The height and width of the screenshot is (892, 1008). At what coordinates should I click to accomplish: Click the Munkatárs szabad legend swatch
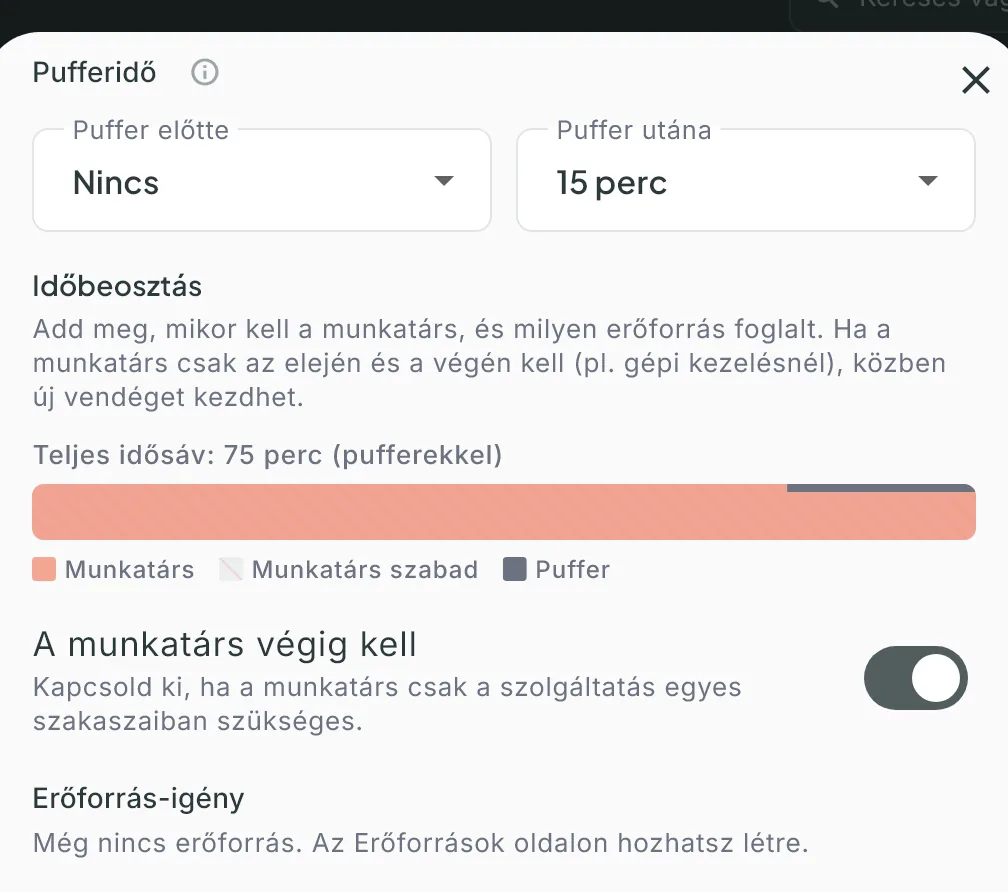[231, 569]
